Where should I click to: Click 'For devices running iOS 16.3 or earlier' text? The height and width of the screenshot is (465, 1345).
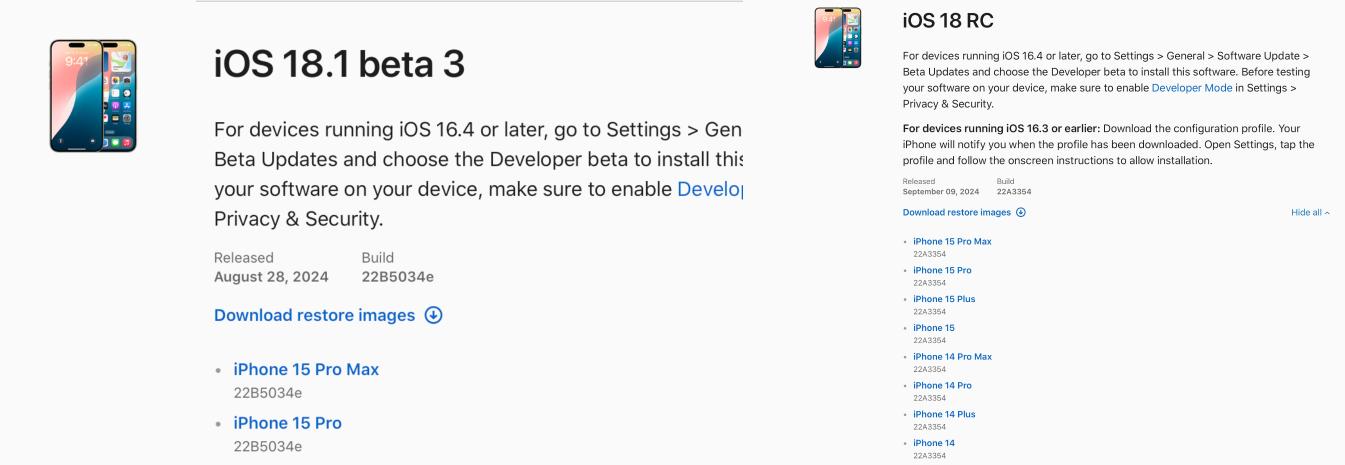(1002, 128)
